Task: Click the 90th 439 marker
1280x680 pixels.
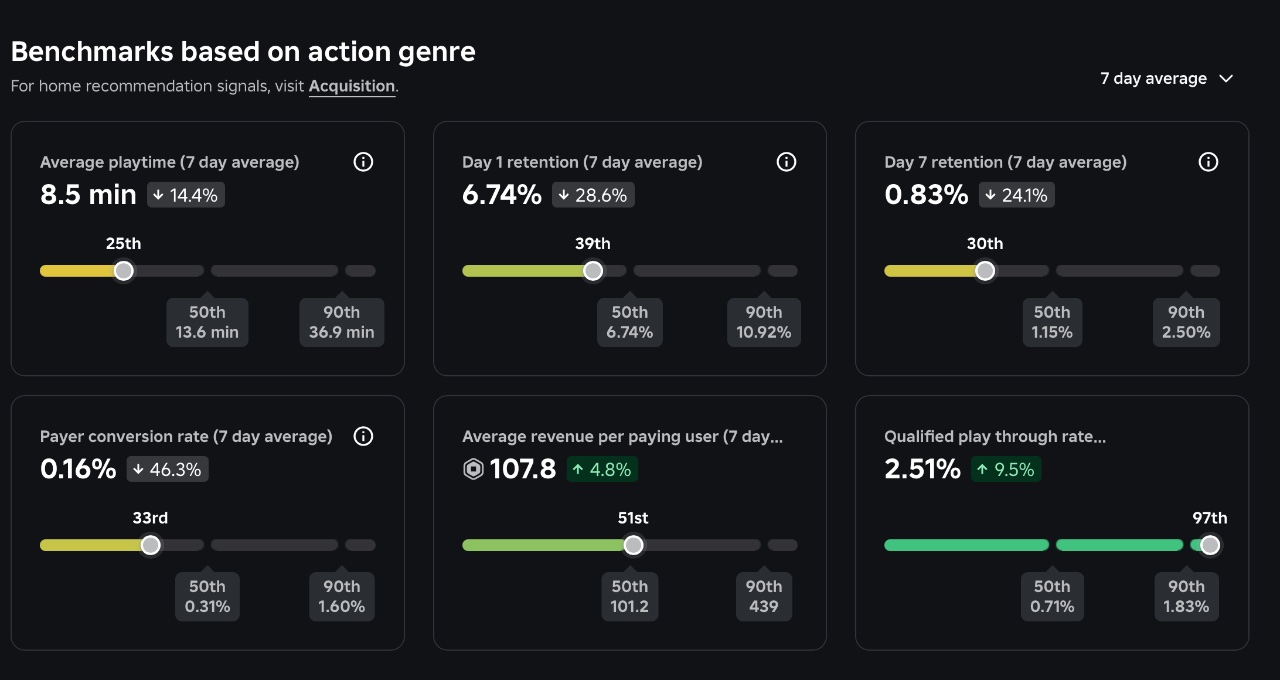Action: pos(764,596)
